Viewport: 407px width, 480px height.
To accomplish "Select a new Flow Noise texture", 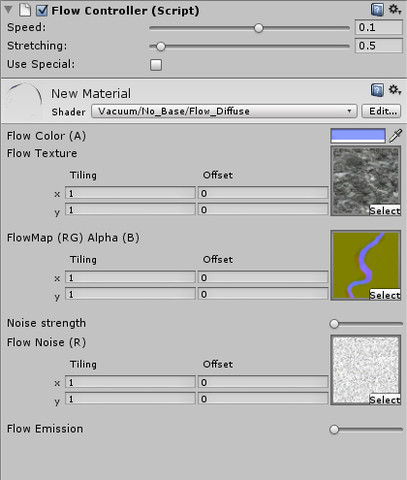I will pos(385,399).
